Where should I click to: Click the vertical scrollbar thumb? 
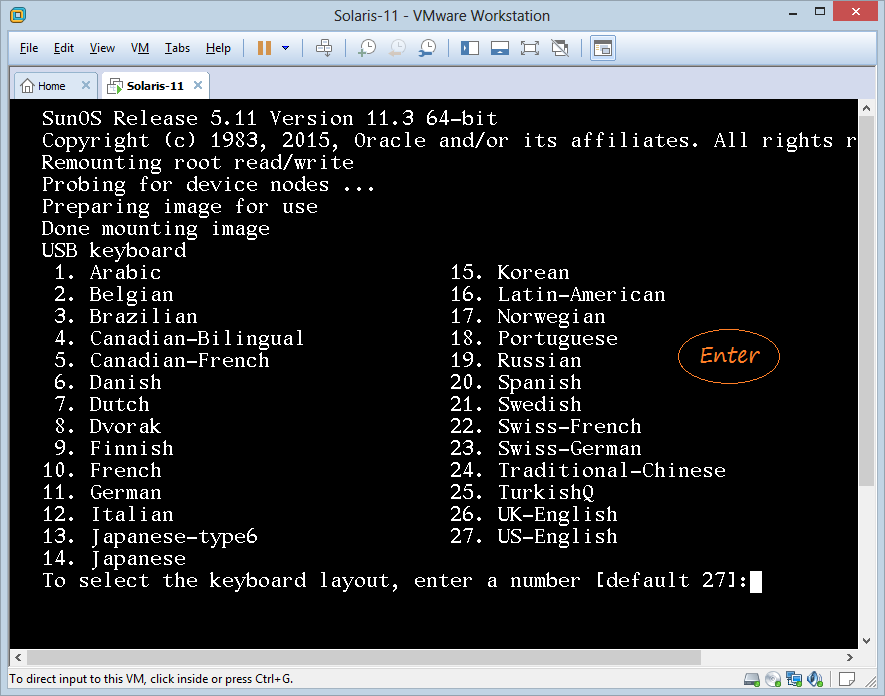pyautogui.click(x=866, y=300)
